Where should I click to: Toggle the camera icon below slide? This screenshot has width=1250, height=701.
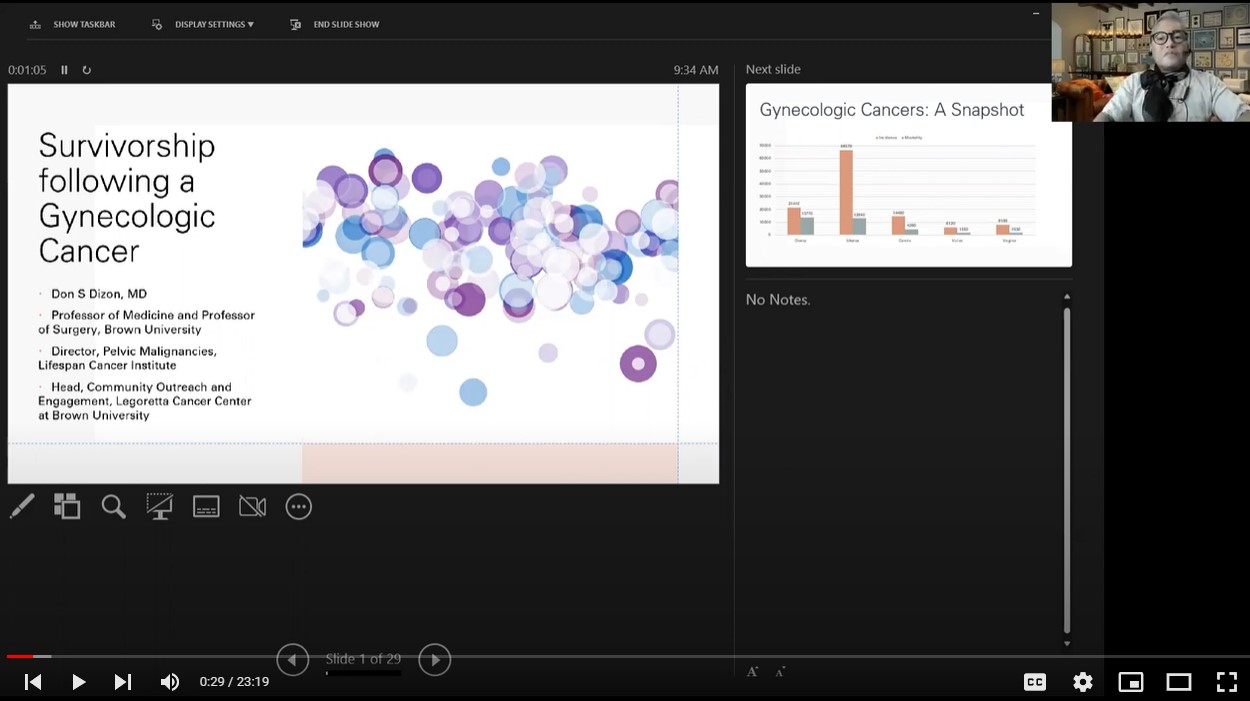(252, 507)
